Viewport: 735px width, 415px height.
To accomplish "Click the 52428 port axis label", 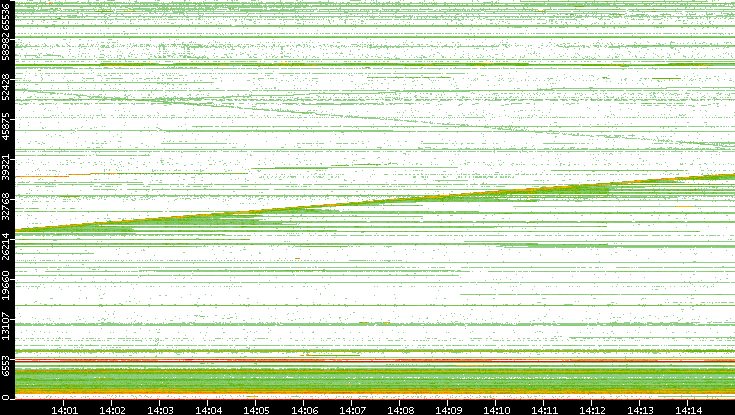I will (6, 87).
